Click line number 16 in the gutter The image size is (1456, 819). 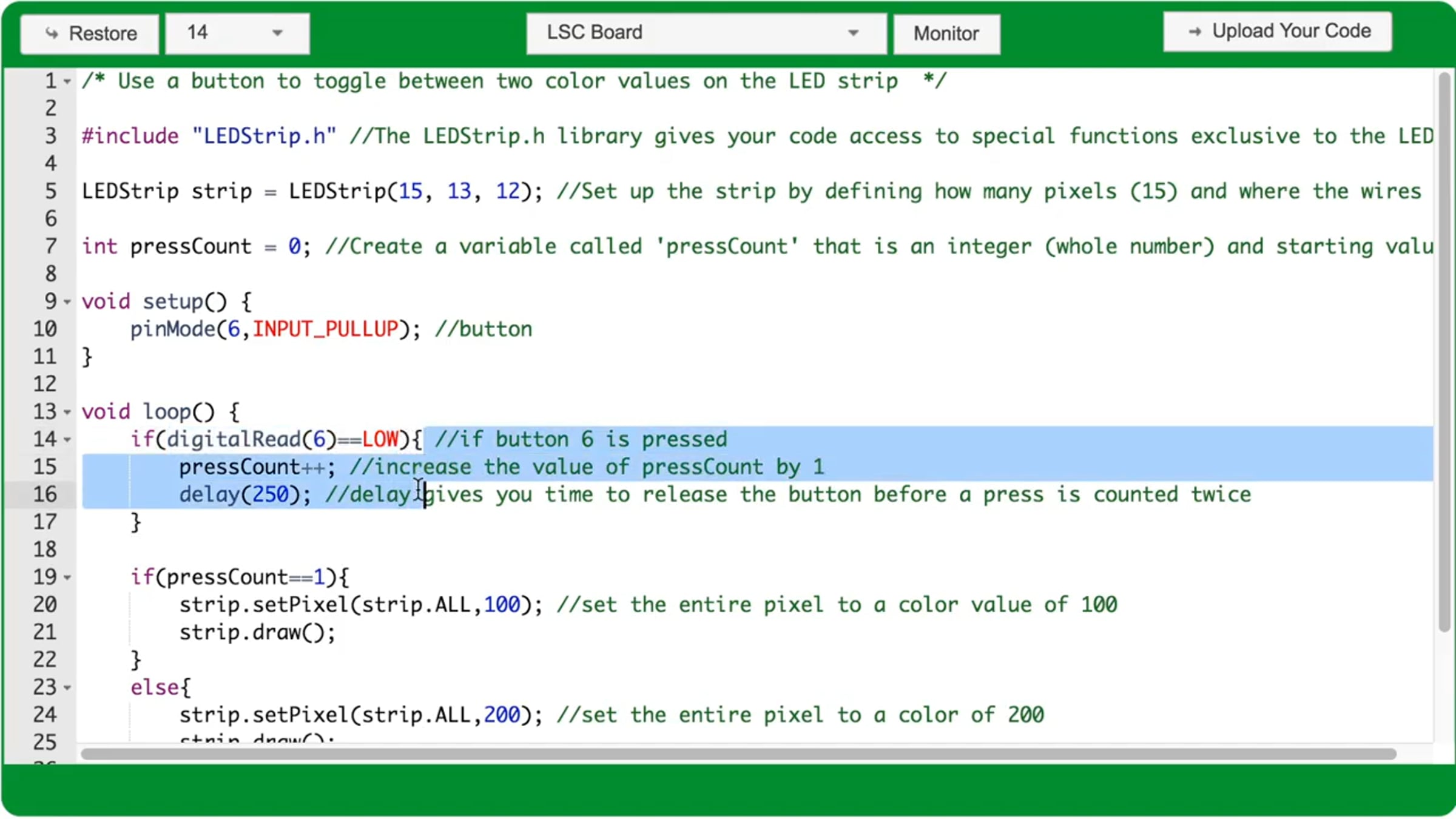click(x=45, y=494)
